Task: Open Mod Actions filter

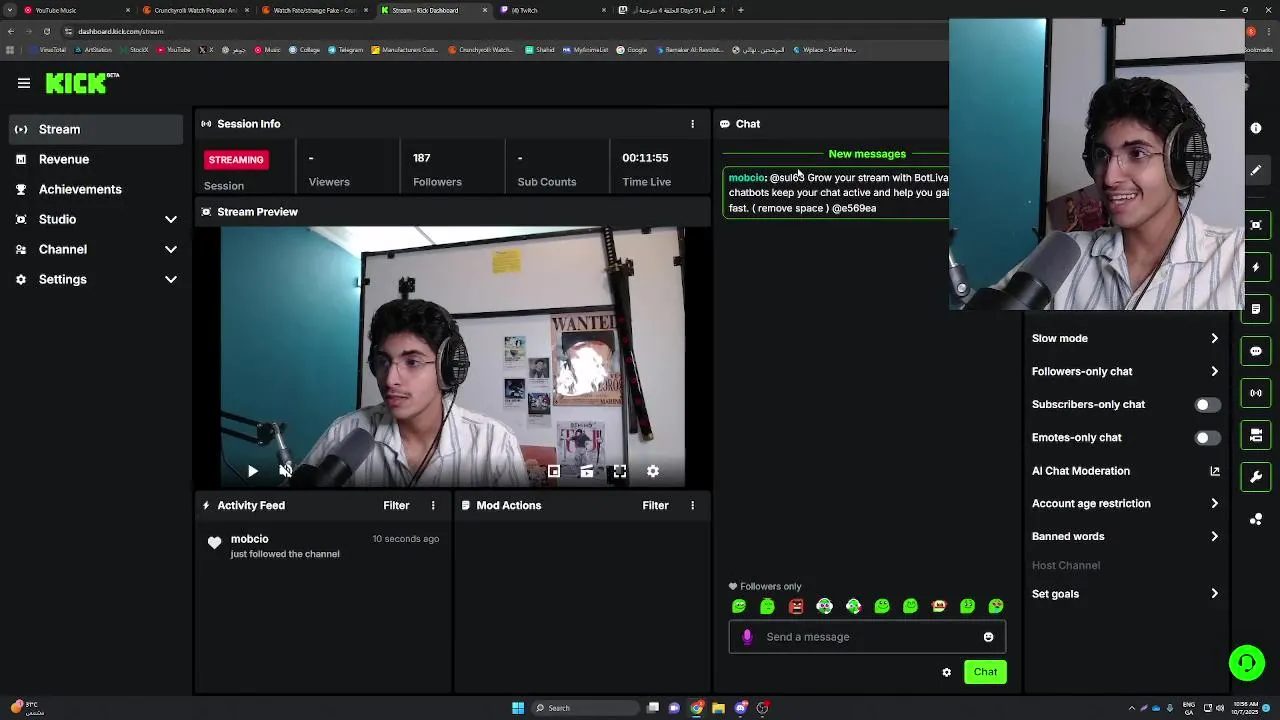Action: (655, 505)
